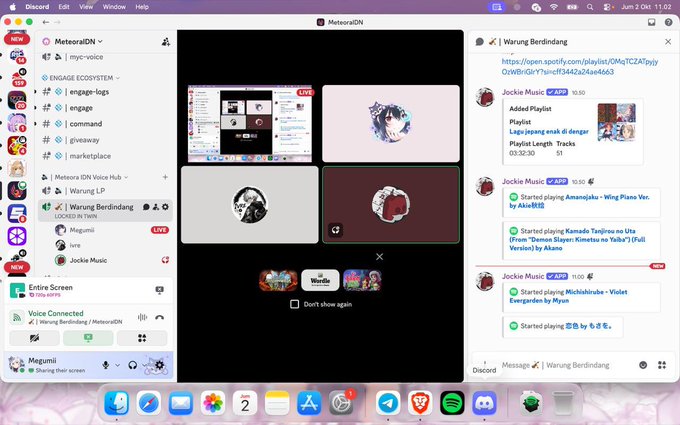The width and height of the screenshot is (680, 425).
Task: Open the Edit menu in menu bar
Action: point(64,7)
